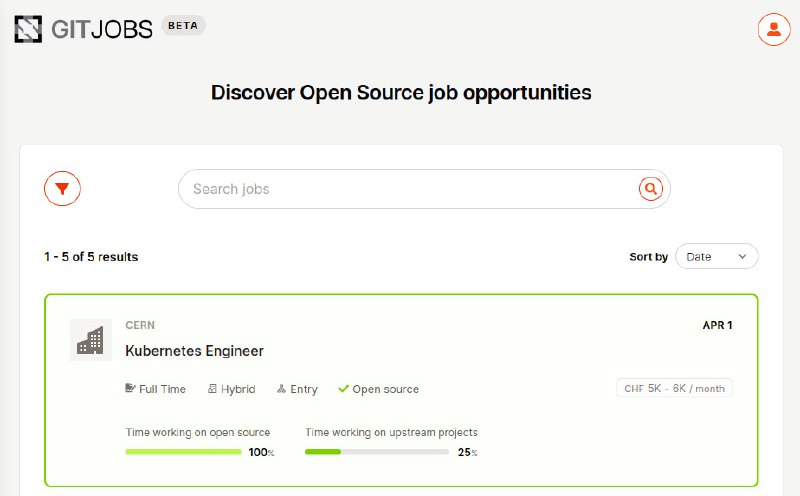Screen dimensions: 800x496
Task: Click the chevron arrow in Date selector
Action: pyautogui.click(x=742, y=257)
